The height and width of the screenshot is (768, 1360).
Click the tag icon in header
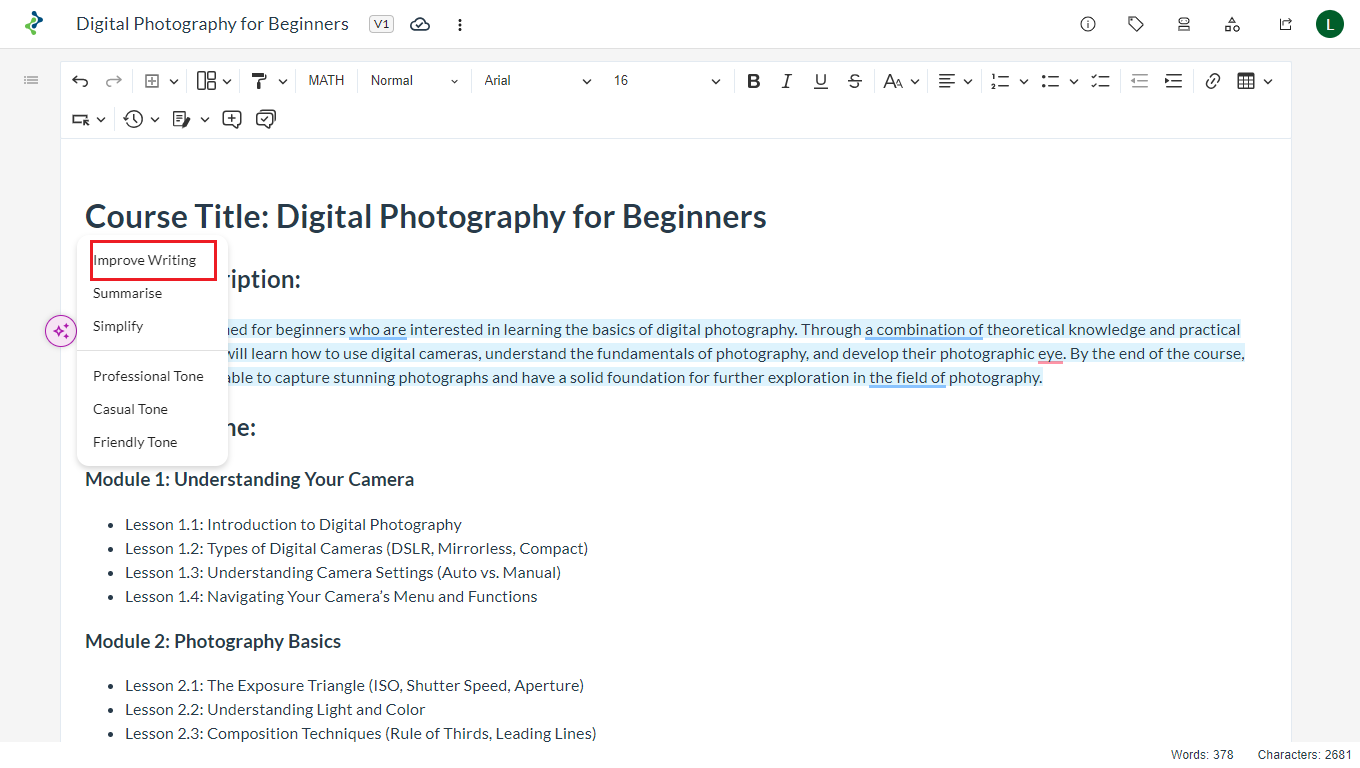point(1136,24)
